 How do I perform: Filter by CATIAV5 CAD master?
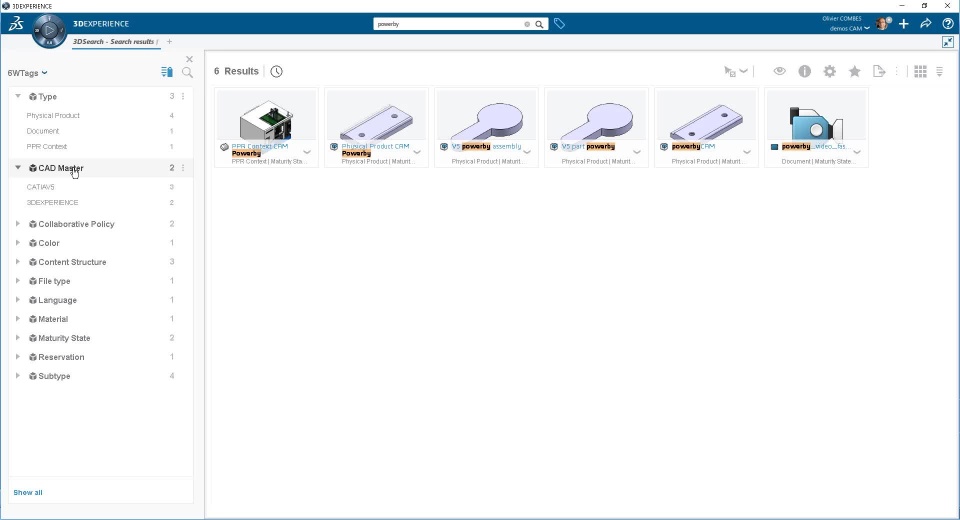40,187
